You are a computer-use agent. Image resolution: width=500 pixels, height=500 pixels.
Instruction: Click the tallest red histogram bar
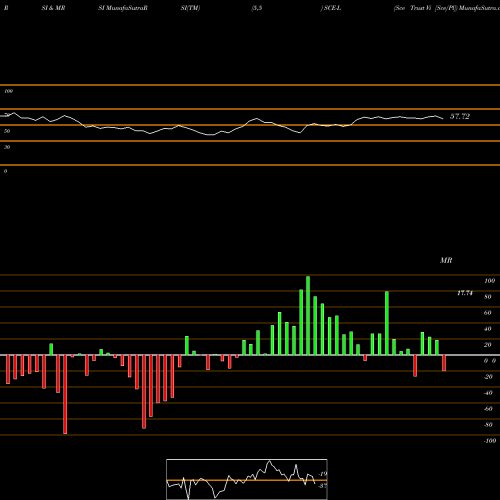pos(65,394)
